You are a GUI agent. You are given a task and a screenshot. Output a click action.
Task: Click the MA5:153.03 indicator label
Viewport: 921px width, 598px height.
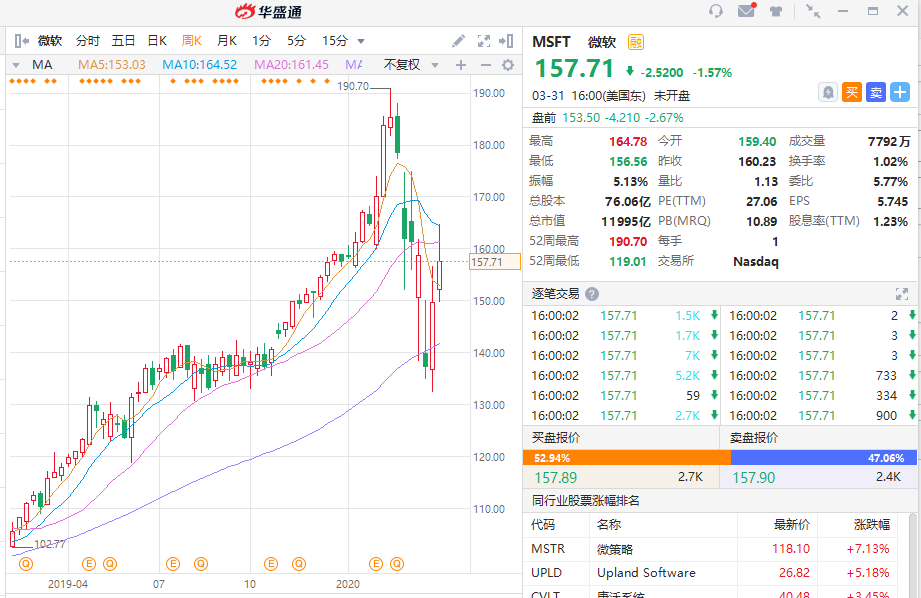point(112,65)
